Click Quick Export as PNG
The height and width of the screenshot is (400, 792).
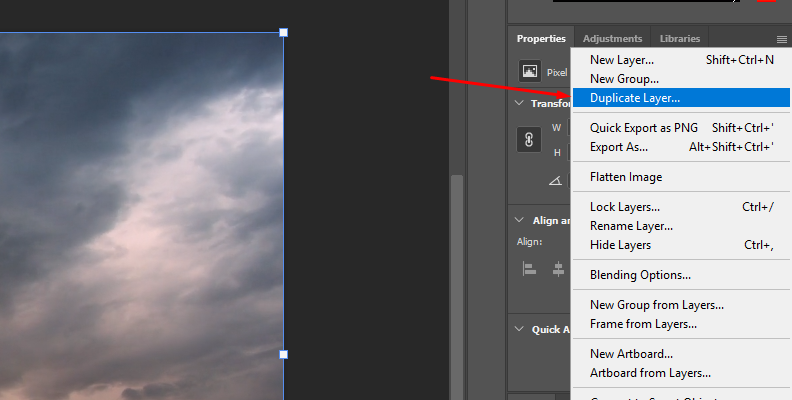point(643,128)
